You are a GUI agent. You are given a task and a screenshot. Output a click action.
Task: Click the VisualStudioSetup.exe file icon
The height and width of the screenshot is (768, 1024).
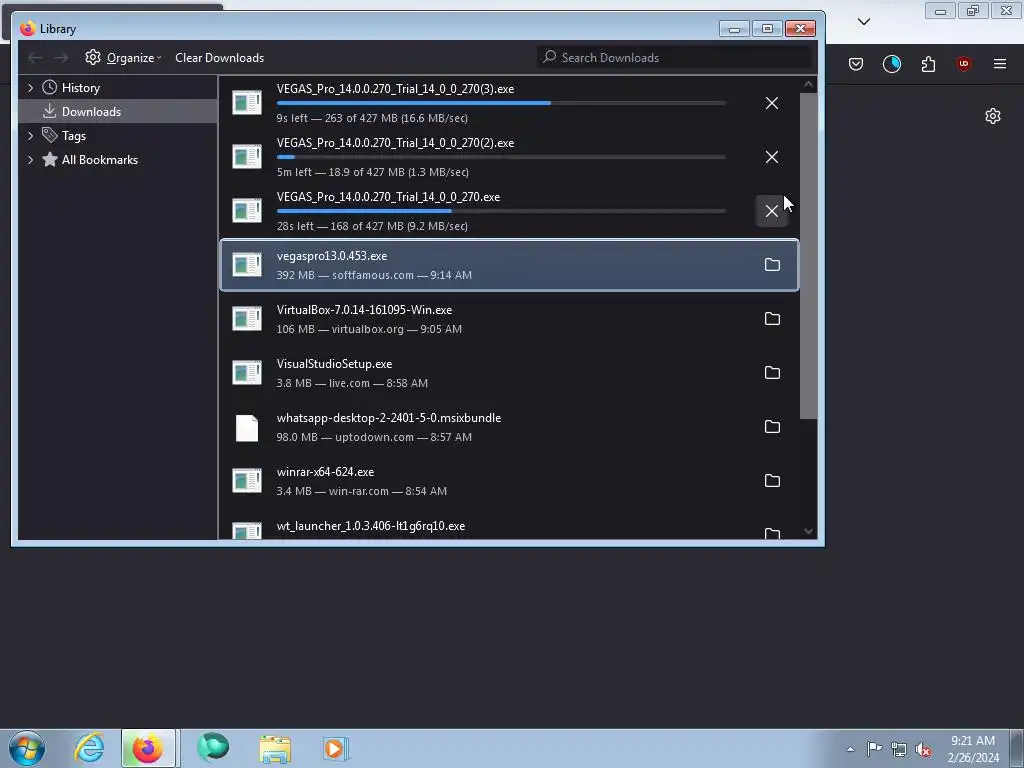(247, 372)
